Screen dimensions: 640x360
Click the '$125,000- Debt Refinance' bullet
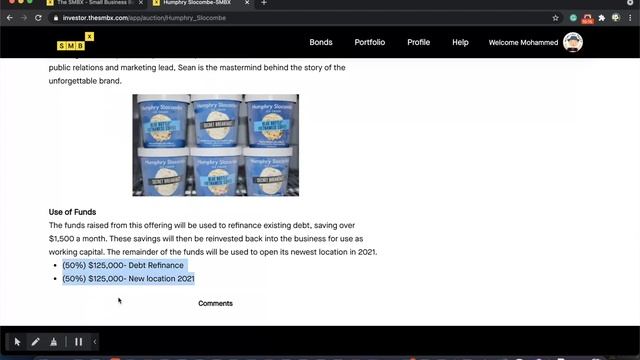[123, 265]
